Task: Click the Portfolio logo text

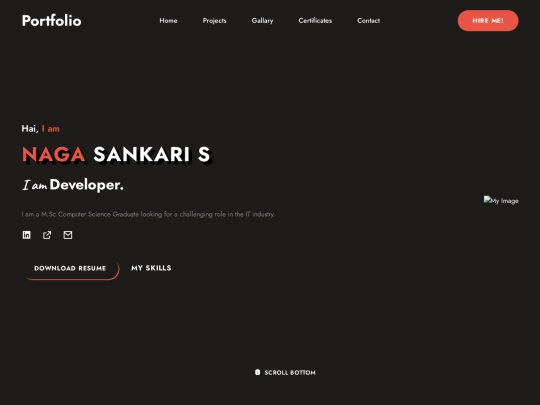Action: point(52,21)
